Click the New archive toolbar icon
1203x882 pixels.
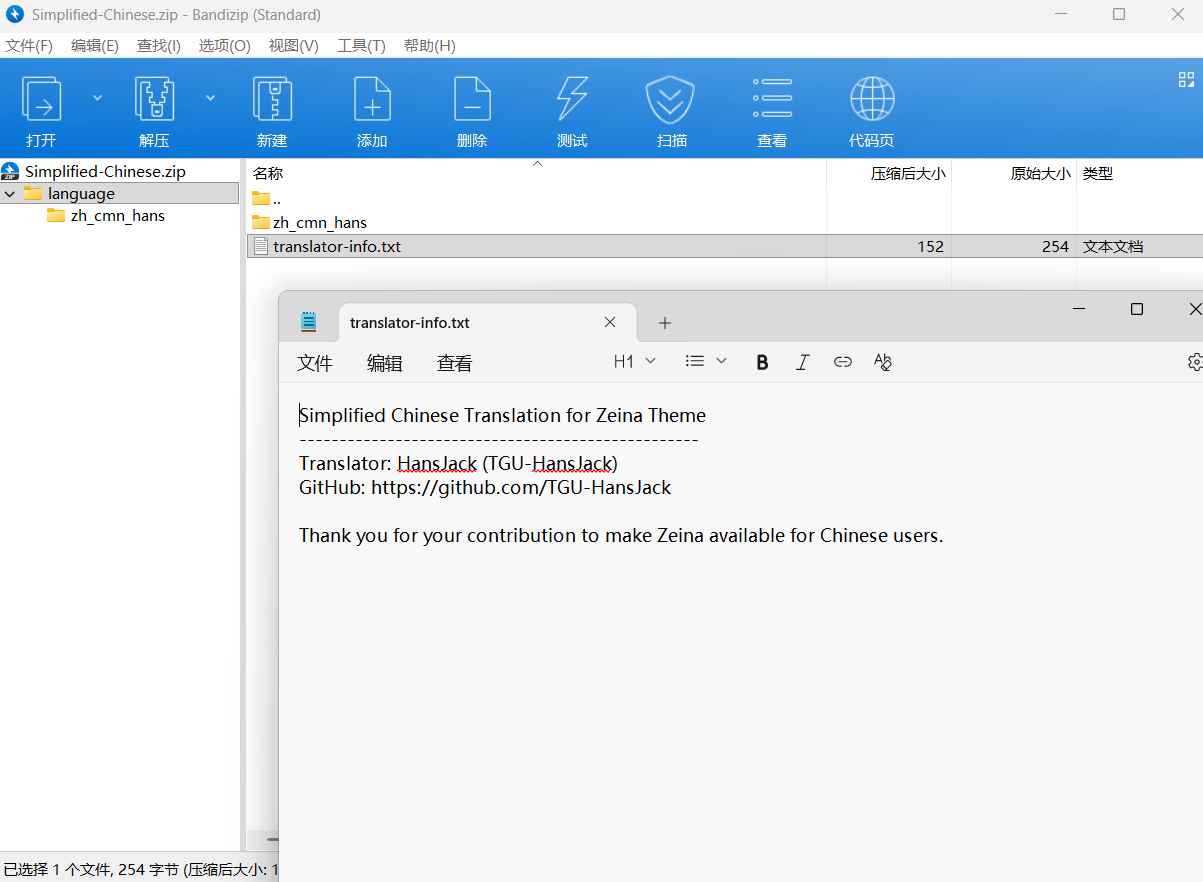272,100
